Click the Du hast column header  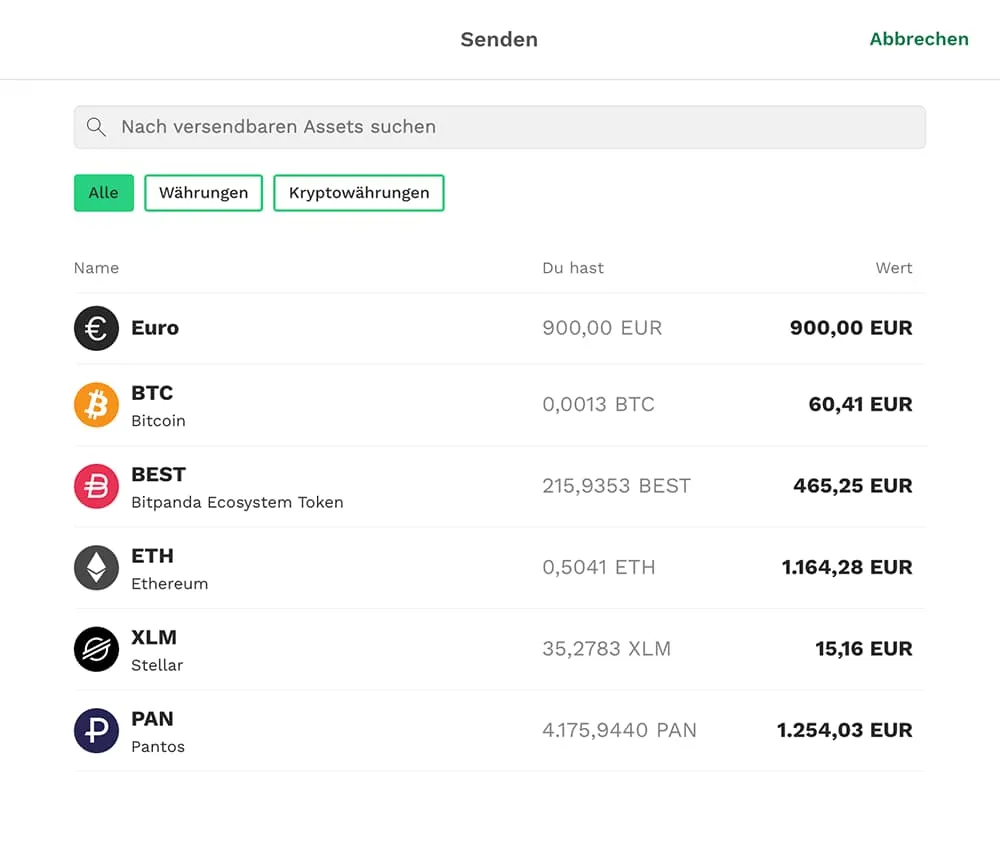573,268
